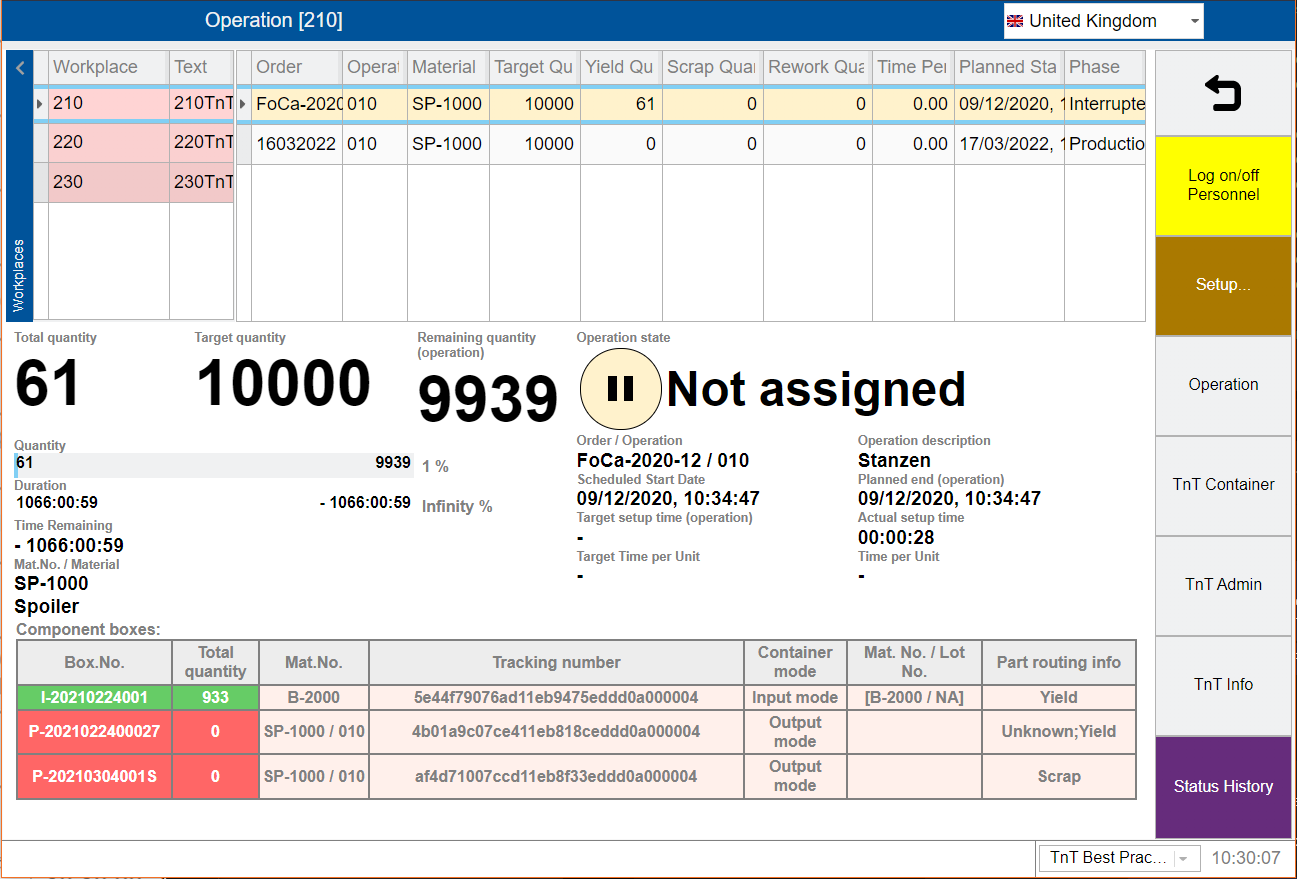Click the Quantity progress bar
The height and width of the screenshot is (879, 1297).
click(x=213, y=463)
